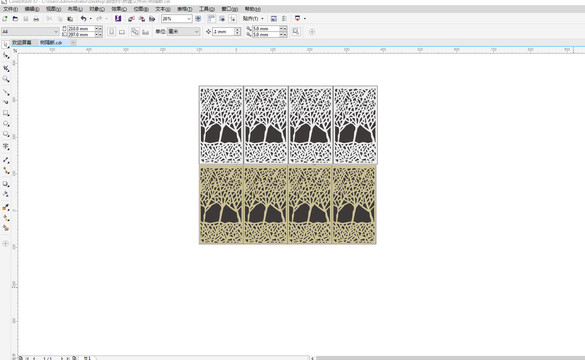Click the Open file folder icon

(15, 19)
